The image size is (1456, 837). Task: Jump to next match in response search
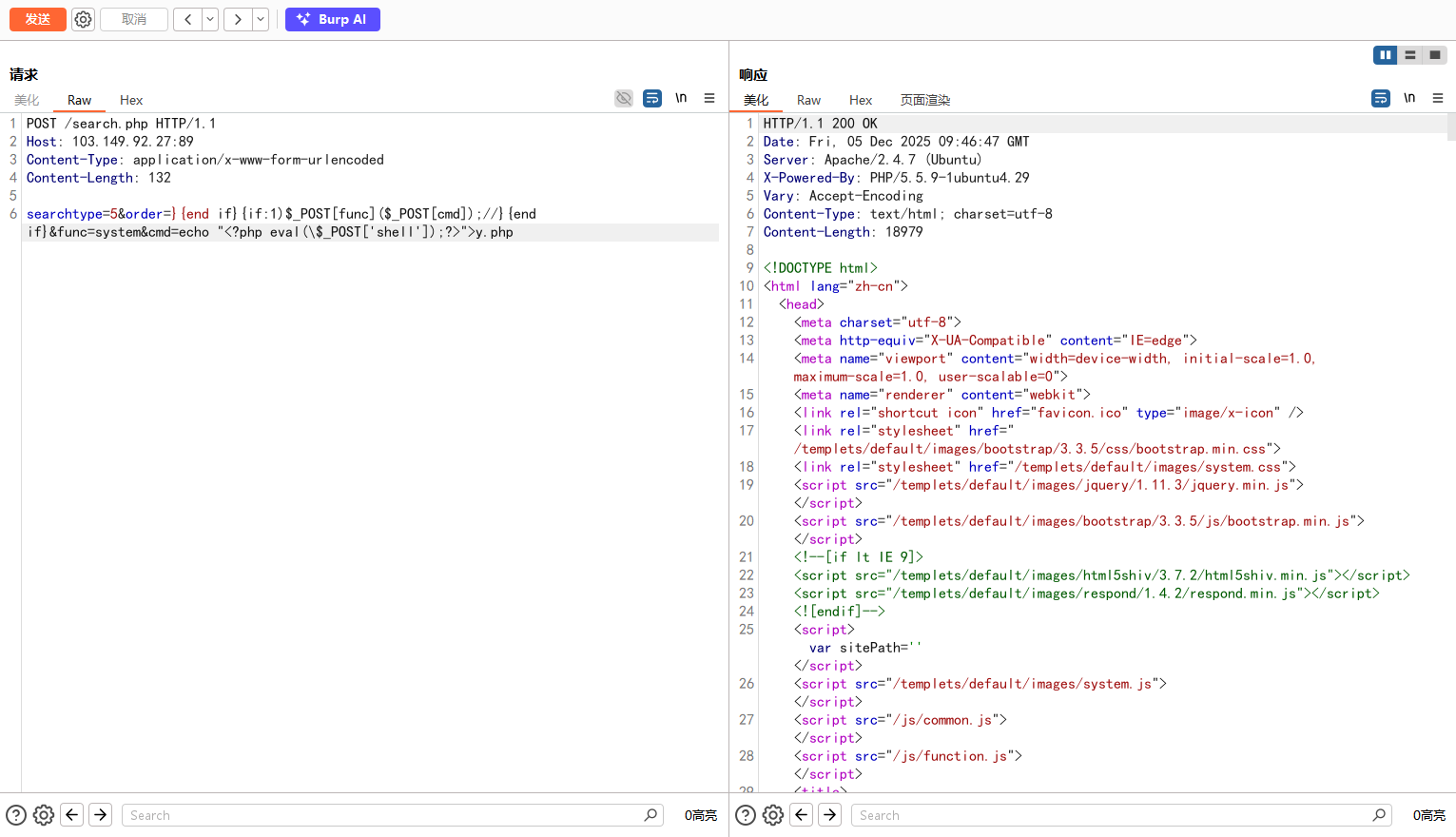(830, 815)
